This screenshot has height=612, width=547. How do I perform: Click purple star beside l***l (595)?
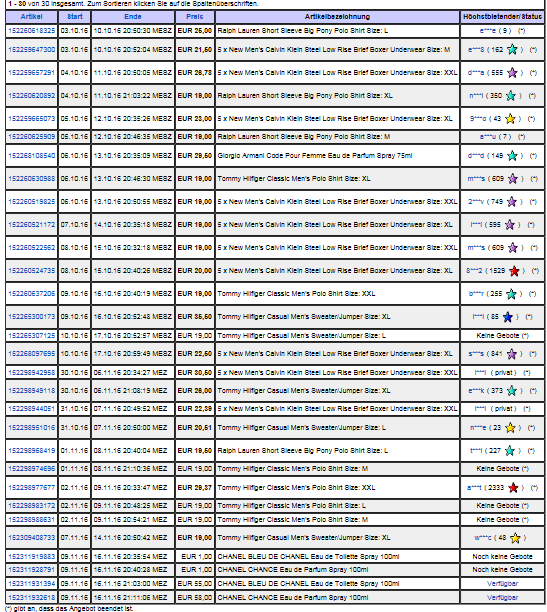click(510, 224)
